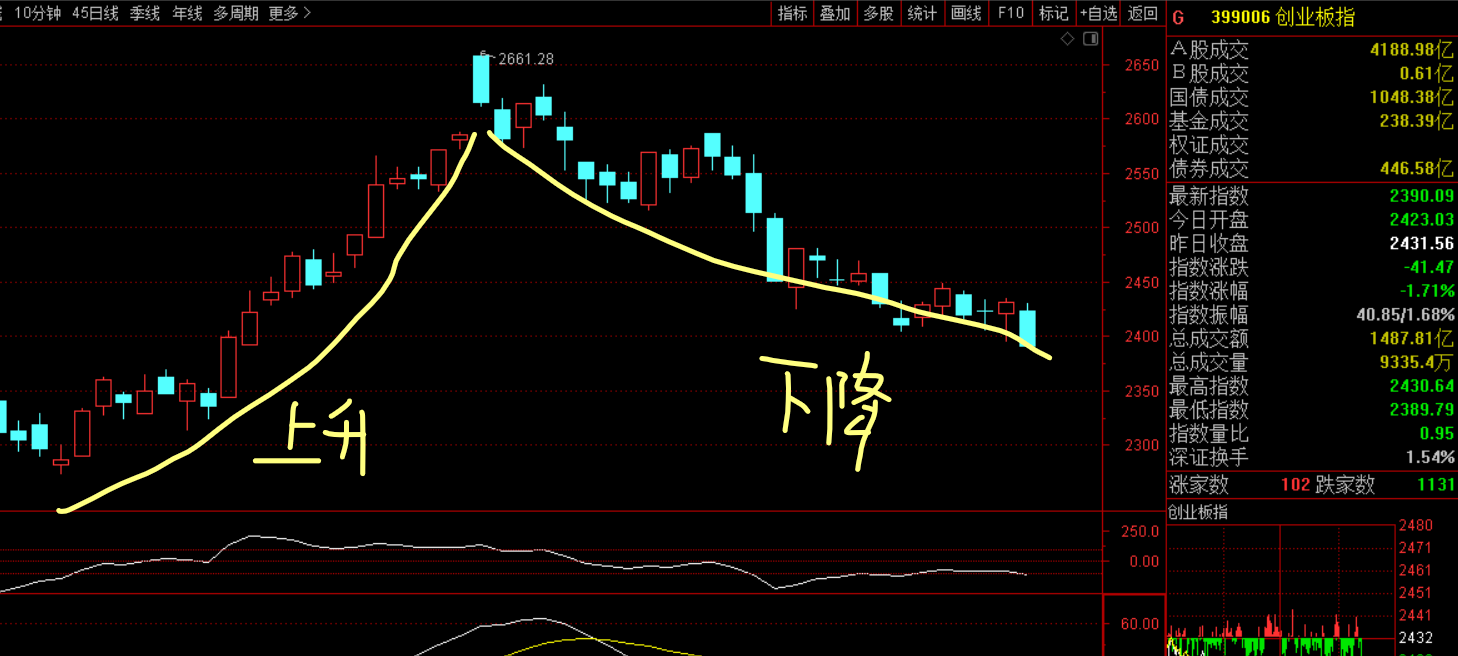
Task: Select the A股成交 row
Action: pyautogui.click(x=1312, y=49)
